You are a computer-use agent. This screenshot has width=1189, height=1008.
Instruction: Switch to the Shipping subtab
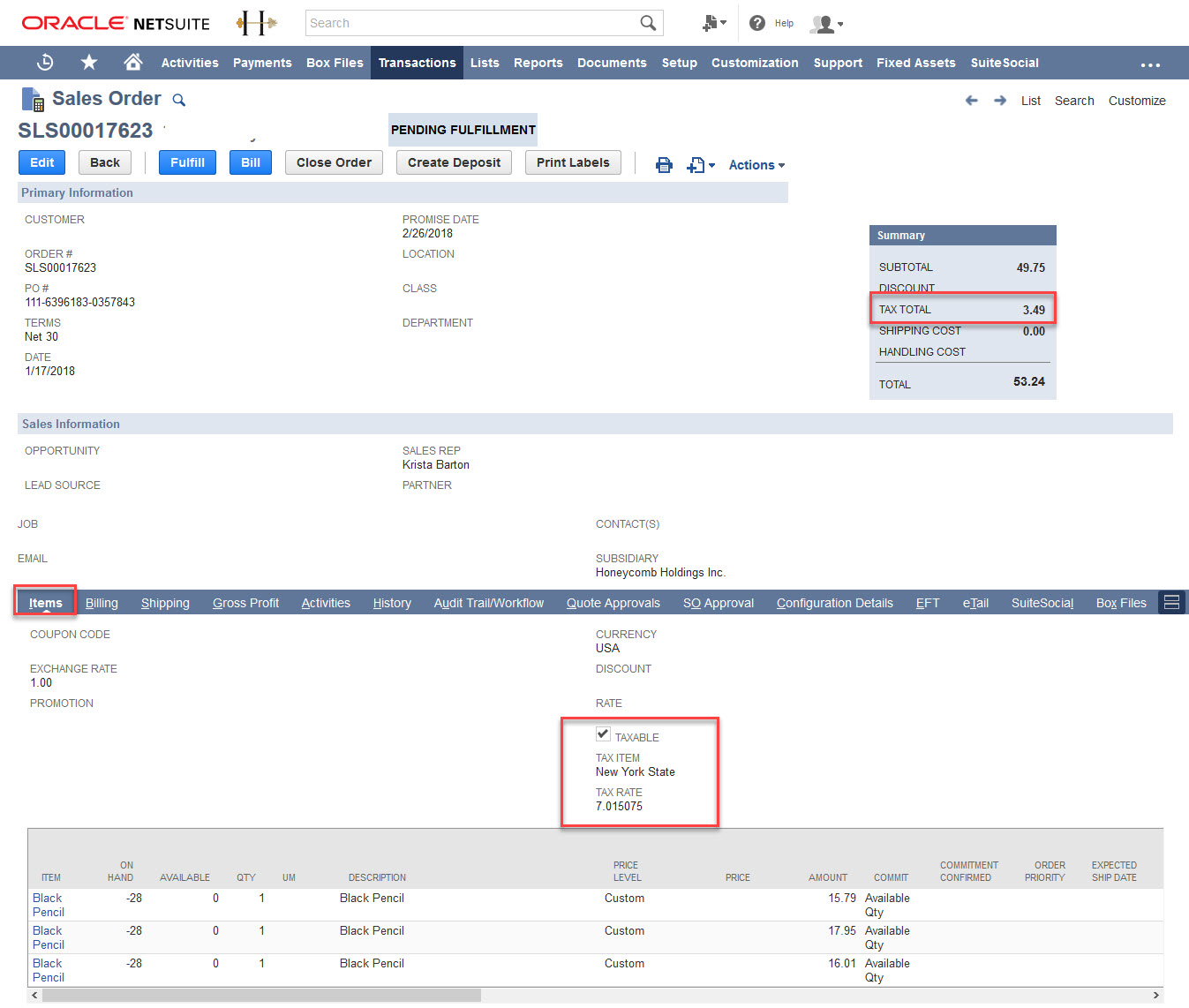[165, 603]
